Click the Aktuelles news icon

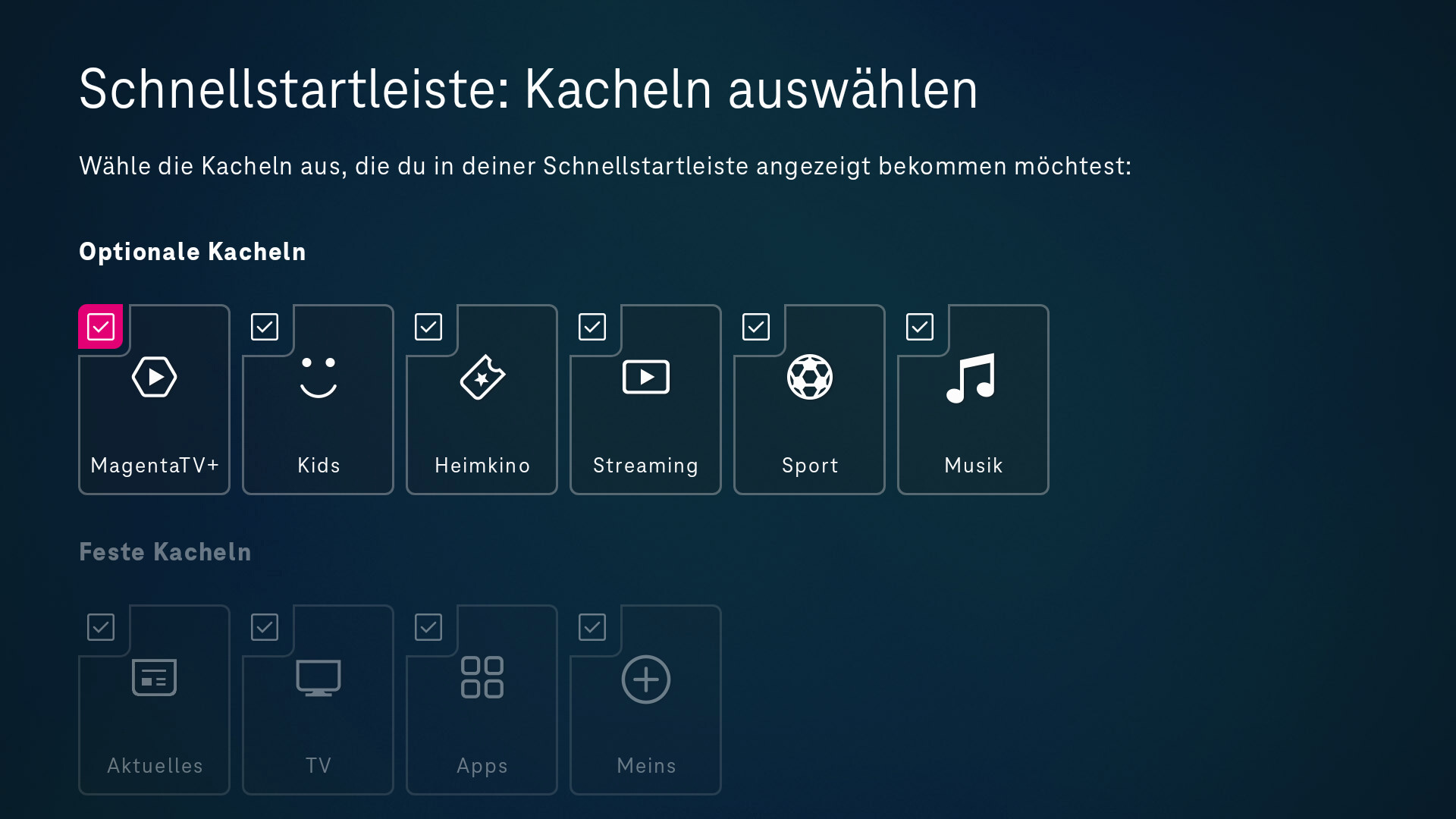tap(154, 677)
